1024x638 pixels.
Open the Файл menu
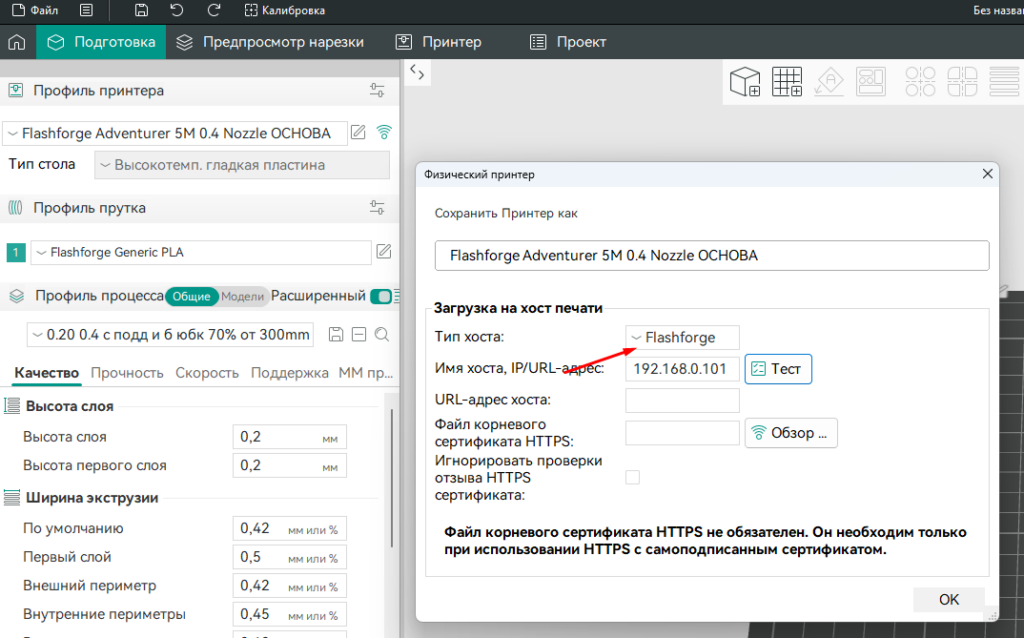35,10
